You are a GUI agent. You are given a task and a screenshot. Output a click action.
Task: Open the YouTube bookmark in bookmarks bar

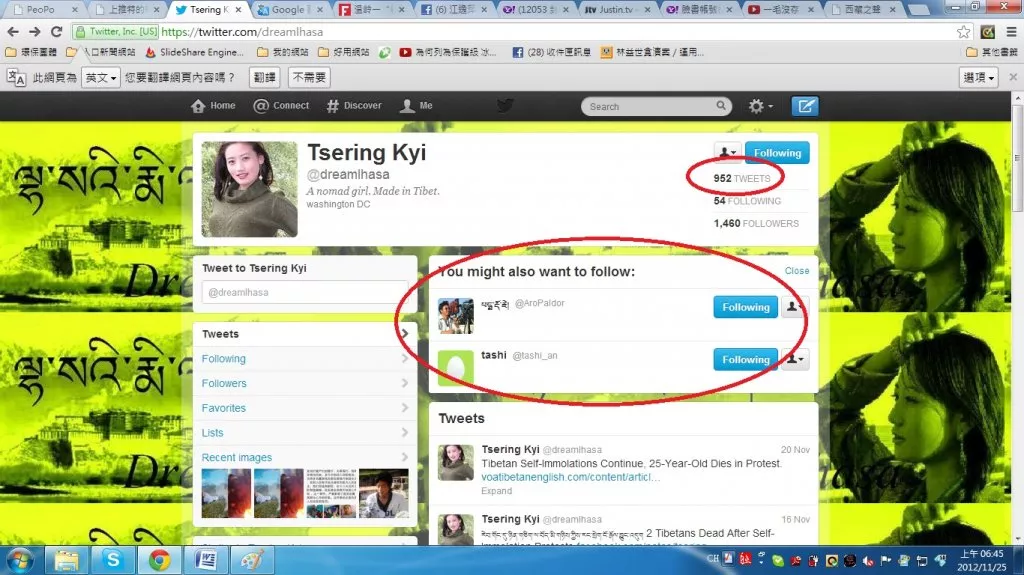coord(449,52)
